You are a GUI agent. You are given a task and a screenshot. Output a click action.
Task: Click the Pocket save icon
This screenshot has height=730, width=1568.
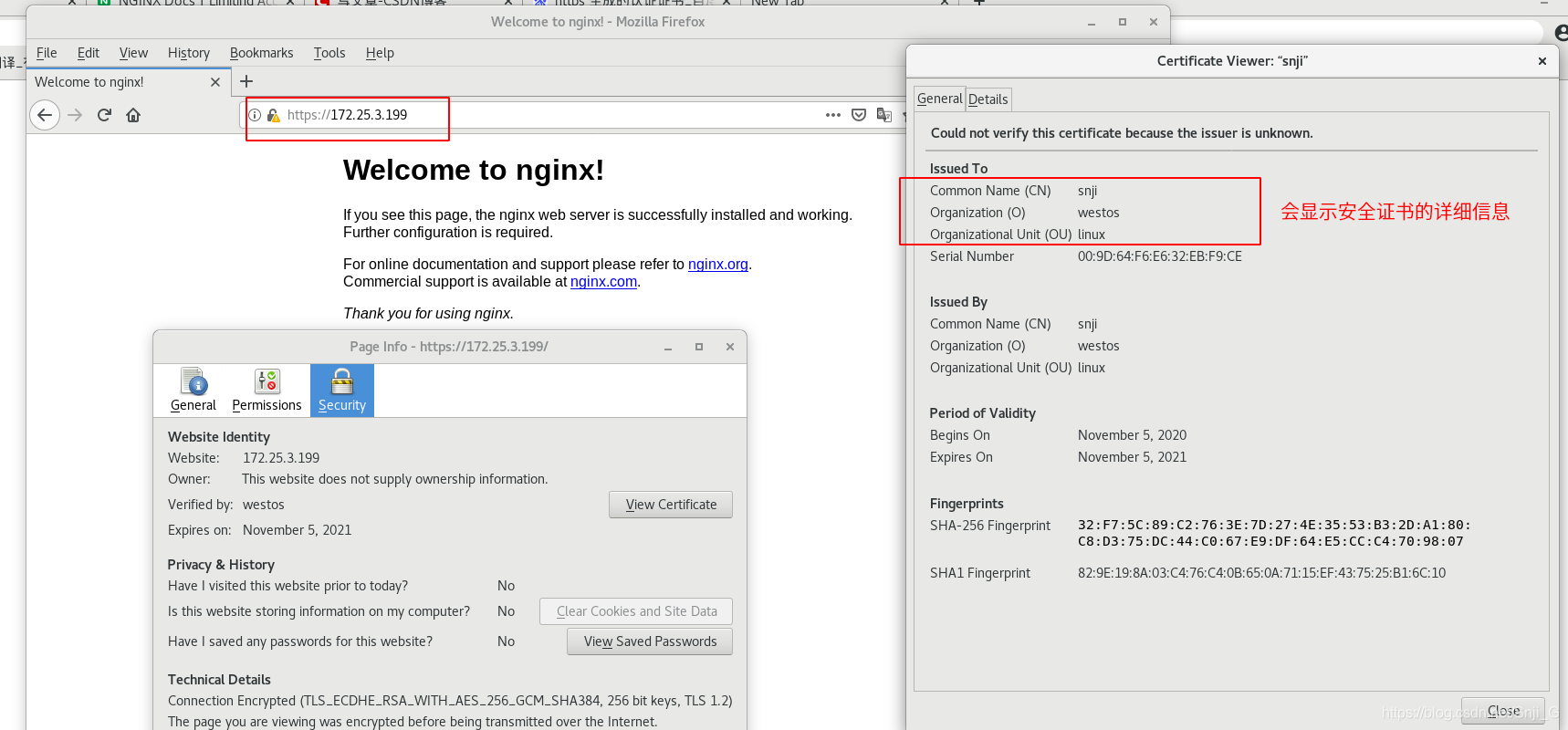(859, 115)
